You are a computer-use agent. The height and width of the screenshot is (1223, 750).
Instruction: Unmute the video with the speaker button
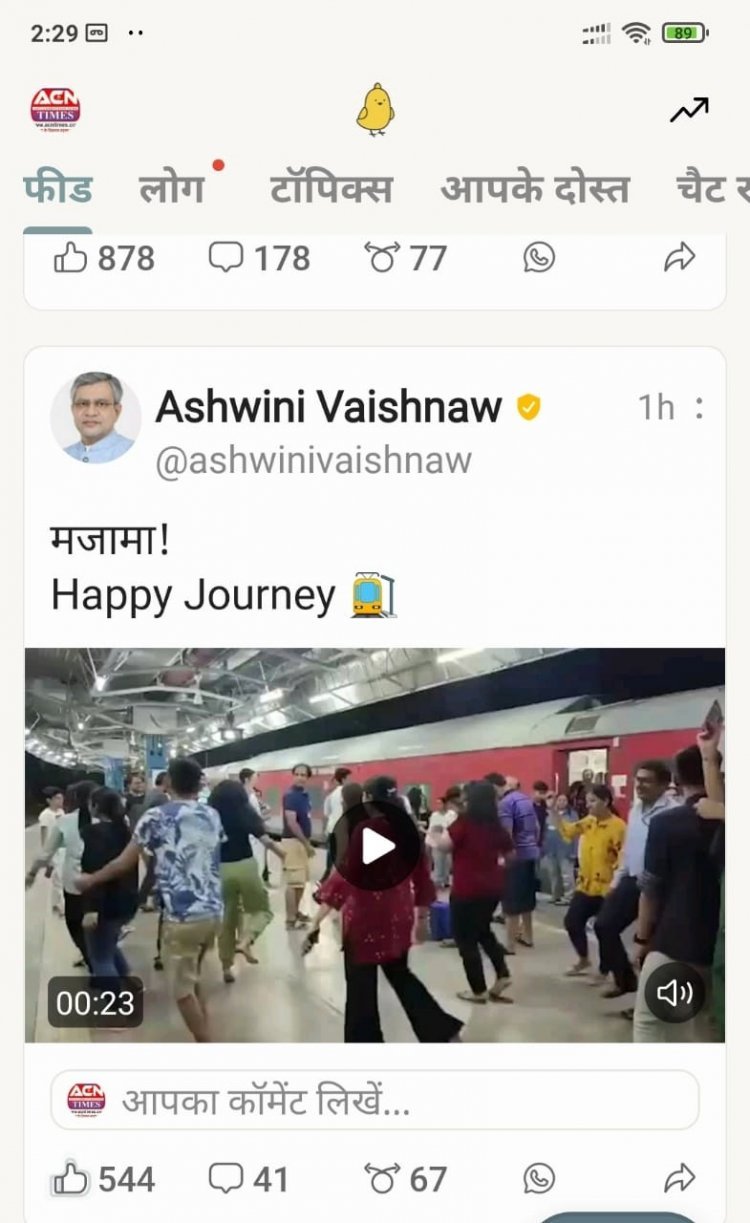coord(675,993)
